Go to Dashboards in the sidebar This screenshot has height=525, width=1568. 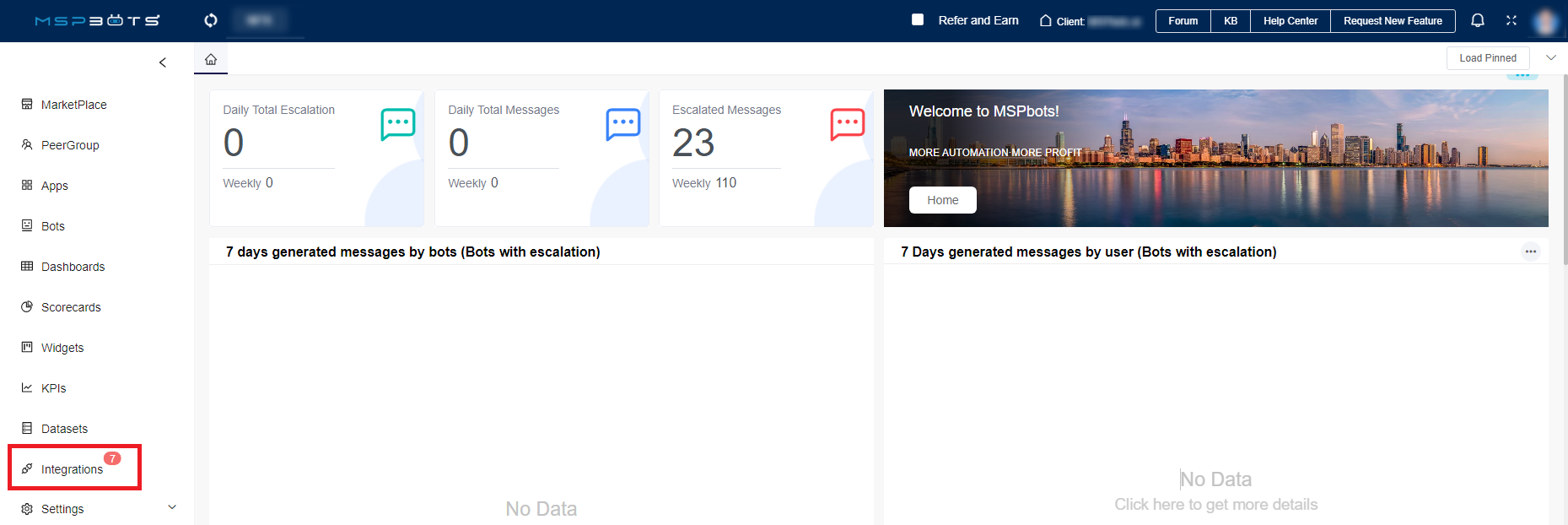click(x=73, y=267)
